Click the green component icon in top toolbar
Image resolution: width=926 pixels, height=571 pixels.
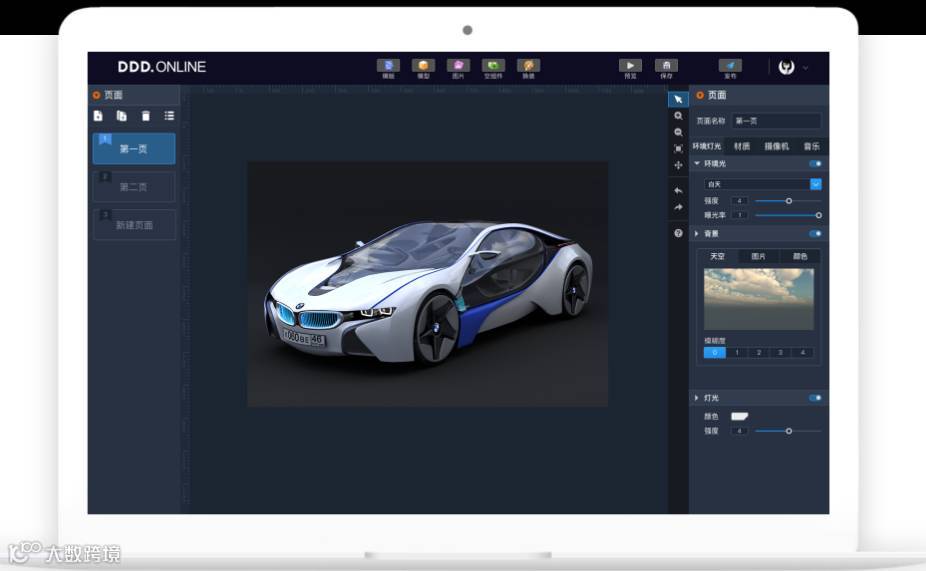(x=493, y=68)
